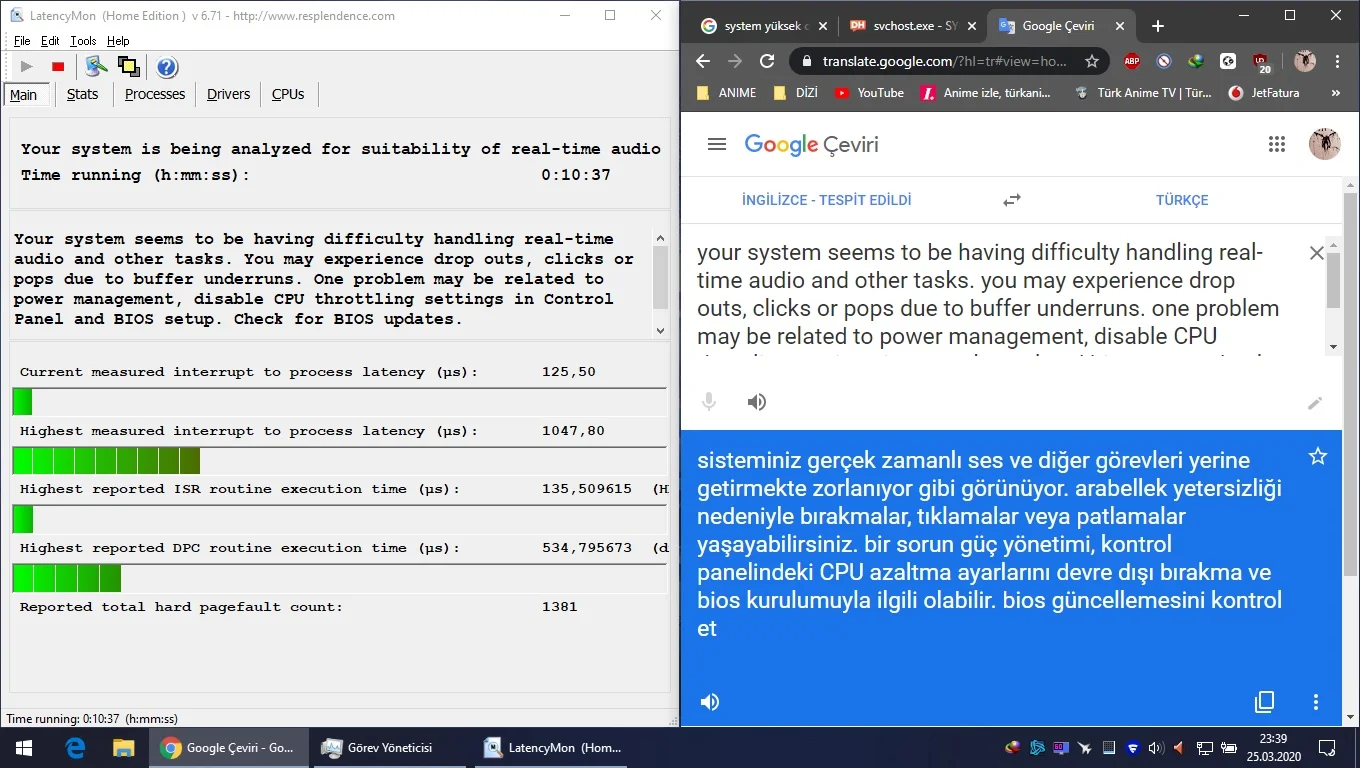Open the File menu in LatencyMon
This screenshot has height=768, width=1360.
[22, 41]
